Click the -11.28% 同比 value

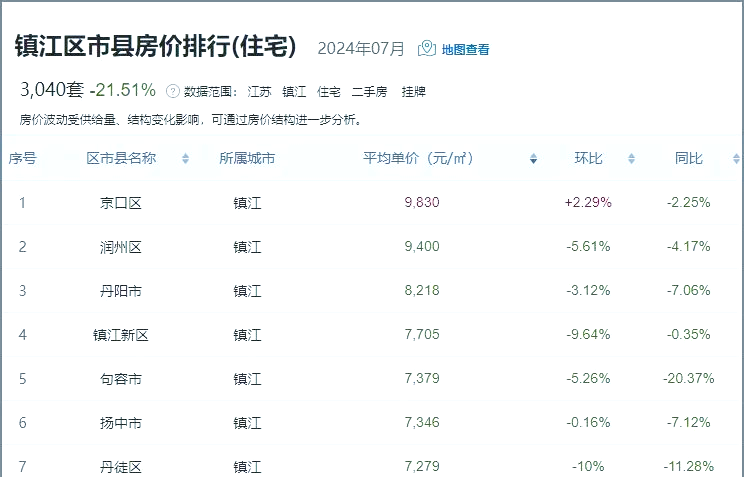(x=688, y=467)
